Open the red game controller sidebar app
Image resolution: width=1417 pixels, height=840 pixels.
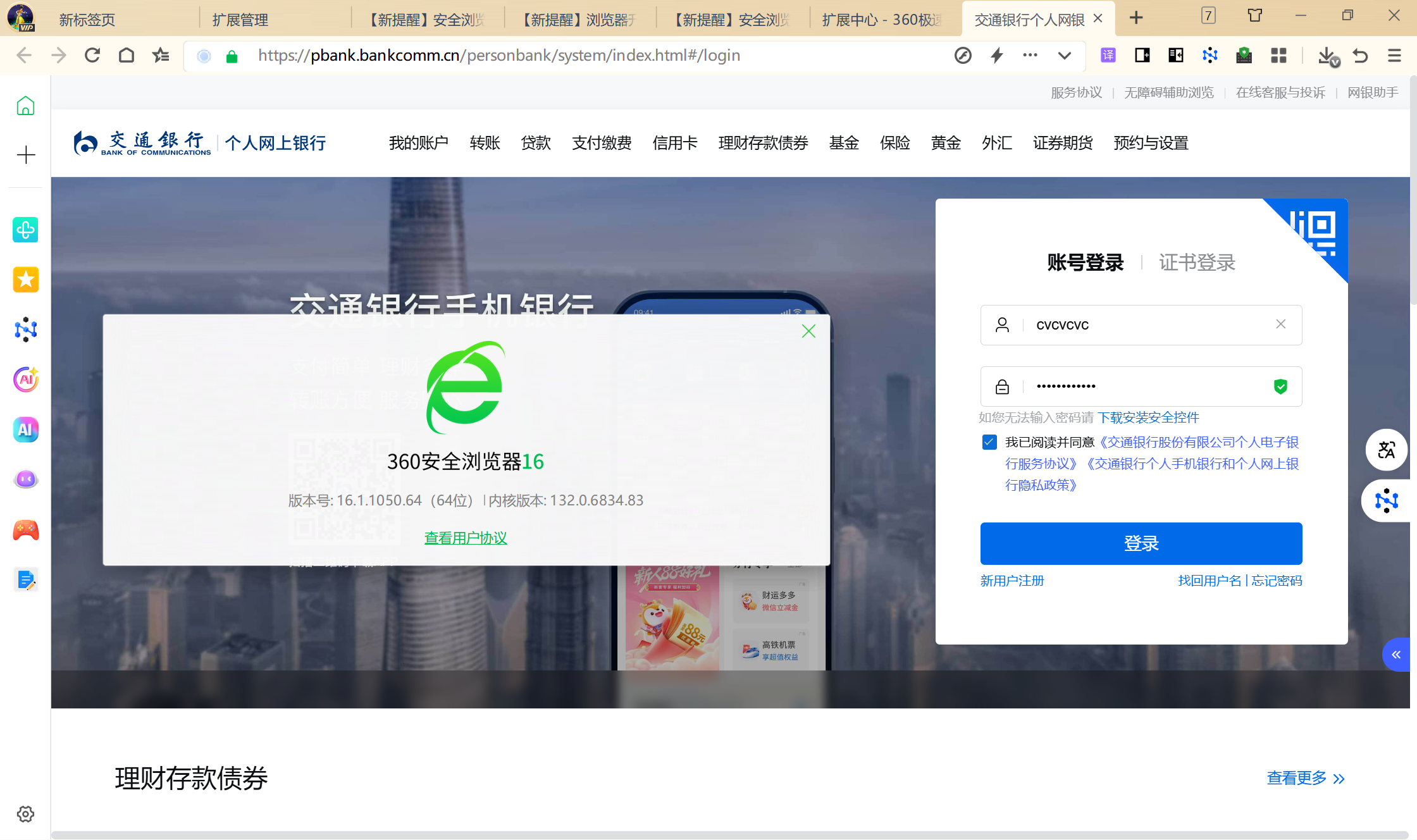coord(26,530)
